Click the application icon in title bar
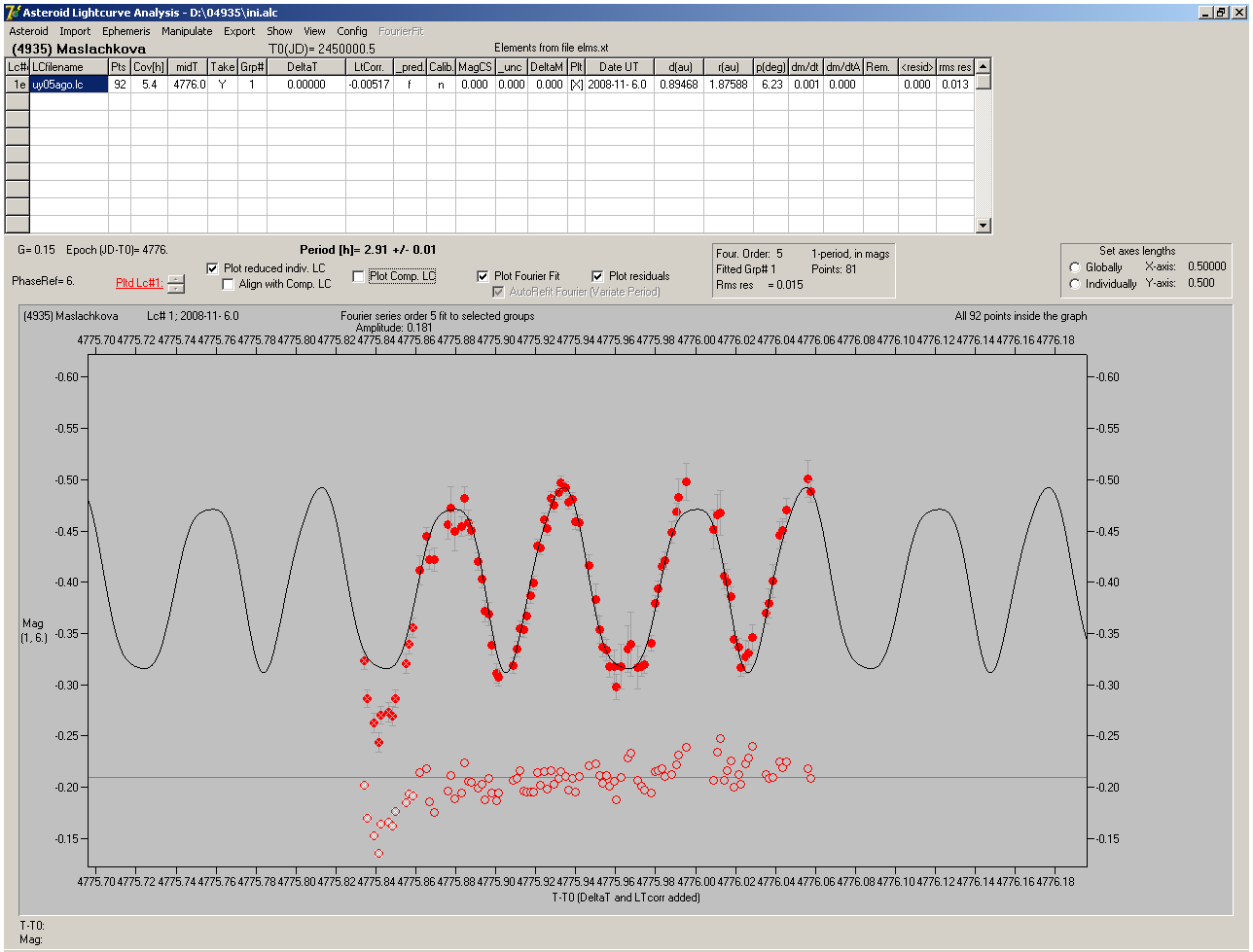1253x952 pixels. [12, 12]
